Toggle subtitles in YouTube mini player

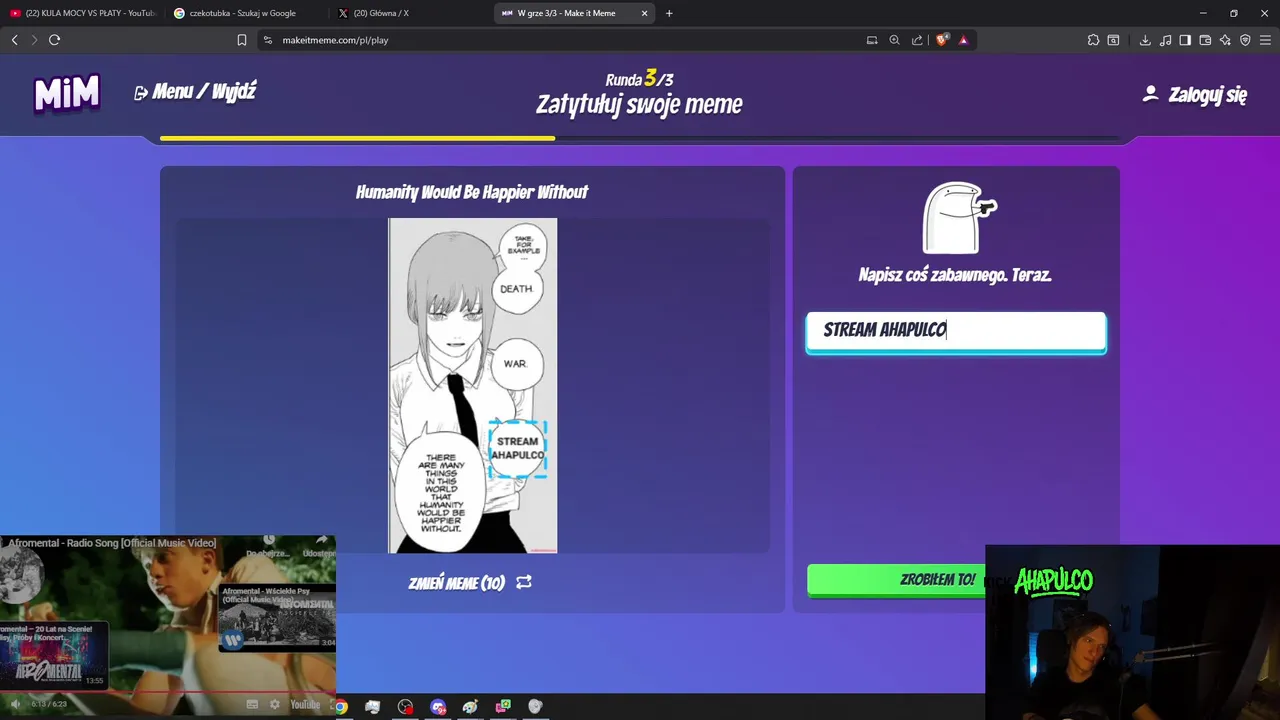[x=253, y=704]
